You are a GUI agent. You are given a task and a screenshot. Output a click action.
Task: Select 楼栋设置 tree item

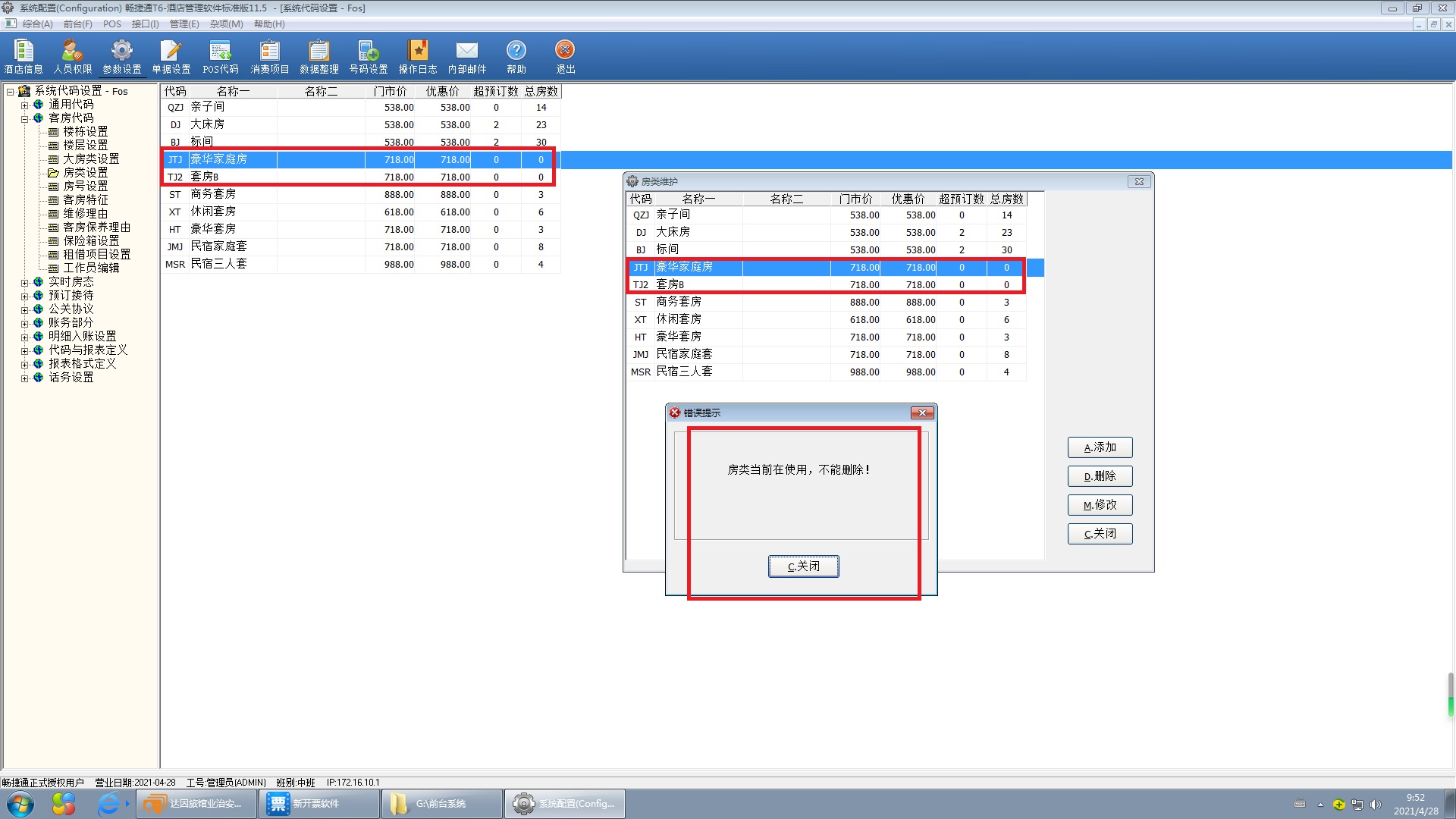pyautogui.click(x=85, y=132)
